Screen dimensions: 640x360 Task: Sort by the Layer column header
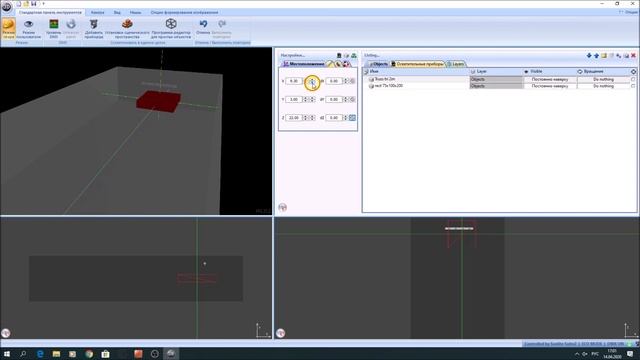496,71
